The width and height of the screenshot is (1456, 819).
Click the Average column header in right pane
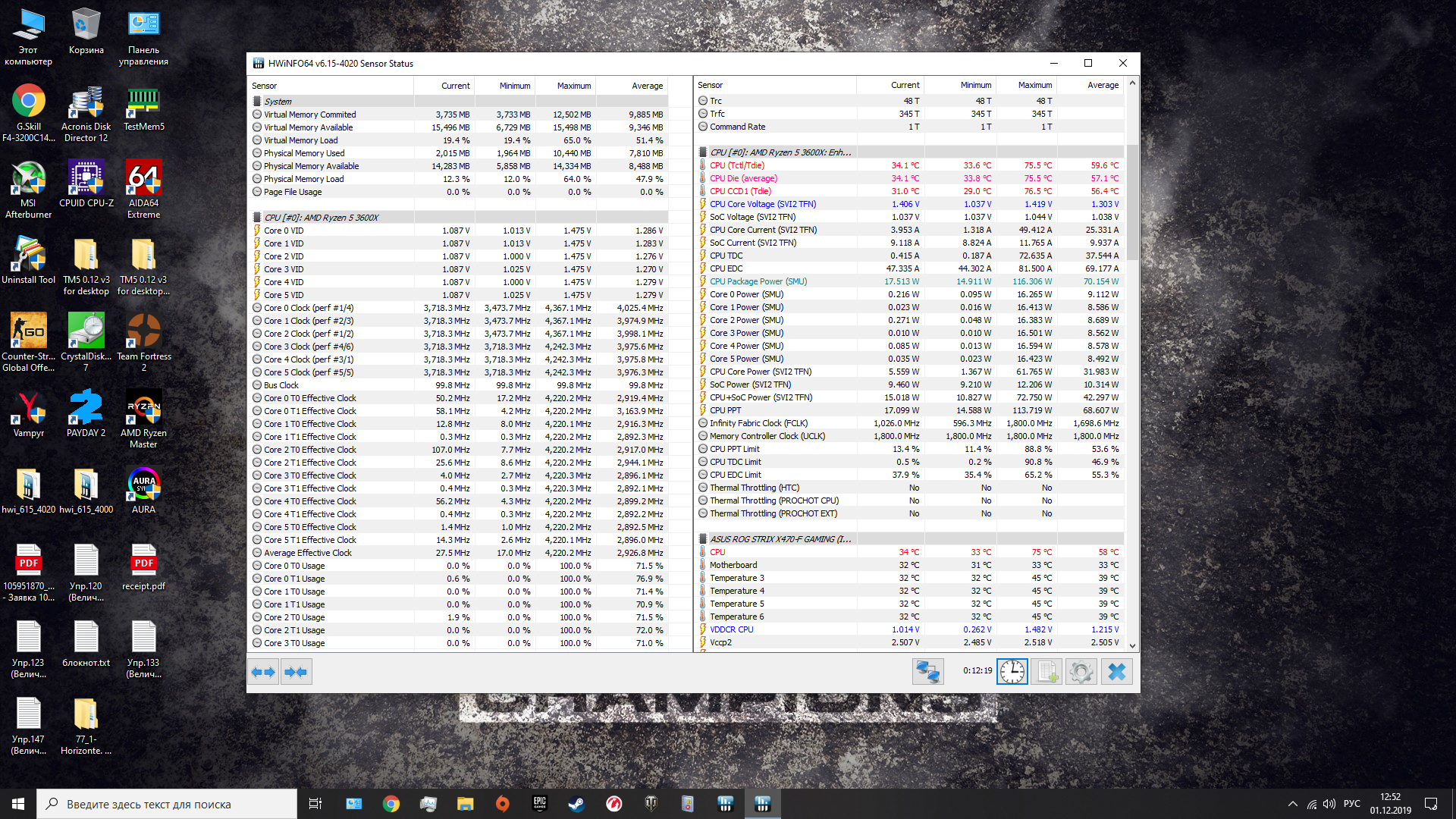(1103, 85)
